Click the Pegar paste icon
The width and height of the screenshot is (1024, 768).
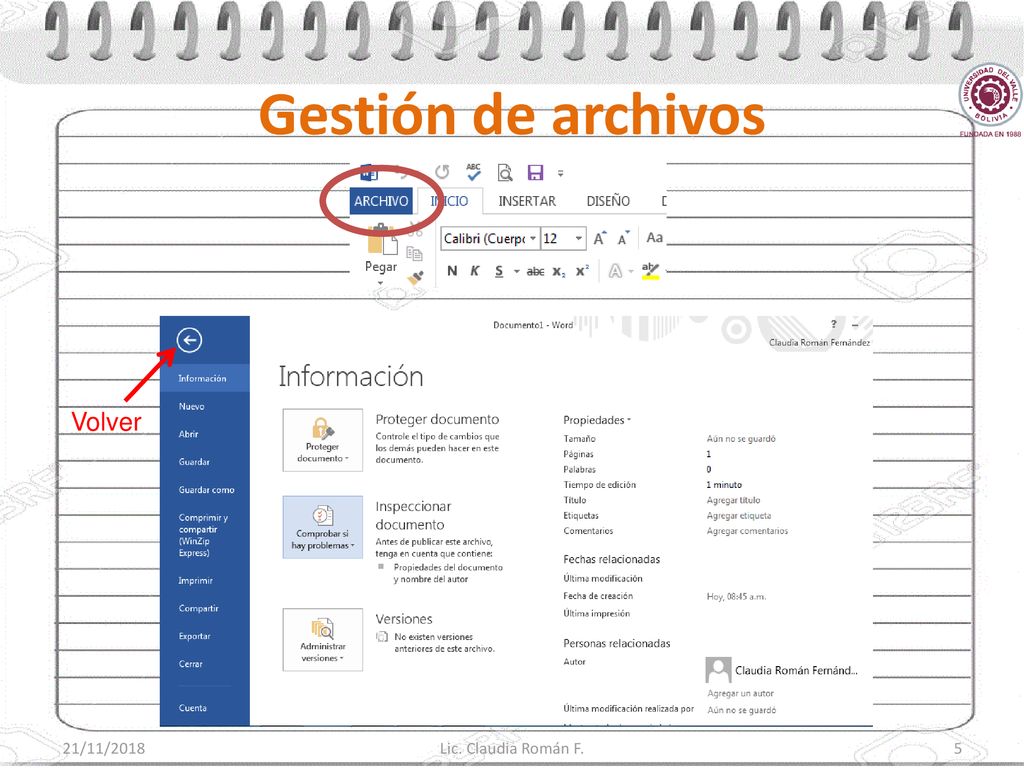[382, 239]
